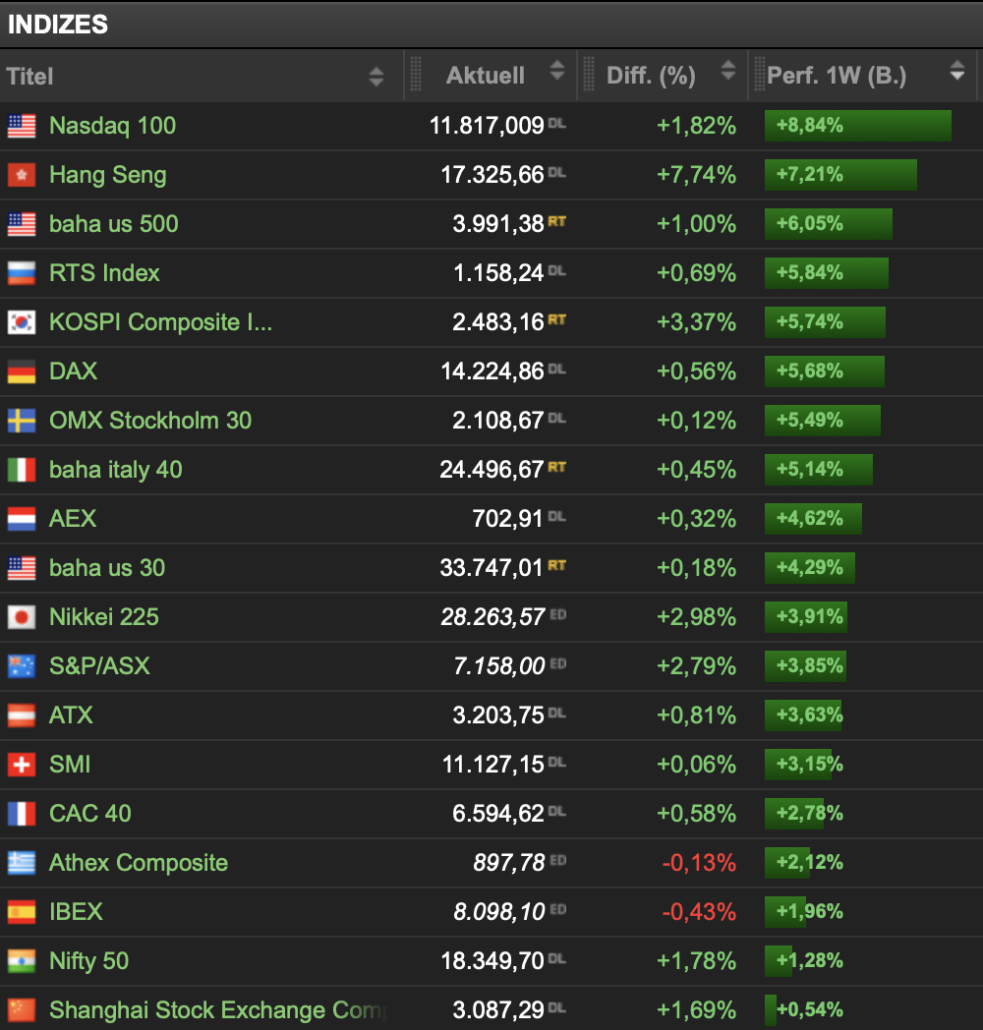The image size is (983, 1030).
Task: Click the drag handle left of Diff. (%)
Action: click(x=589, y=74)
